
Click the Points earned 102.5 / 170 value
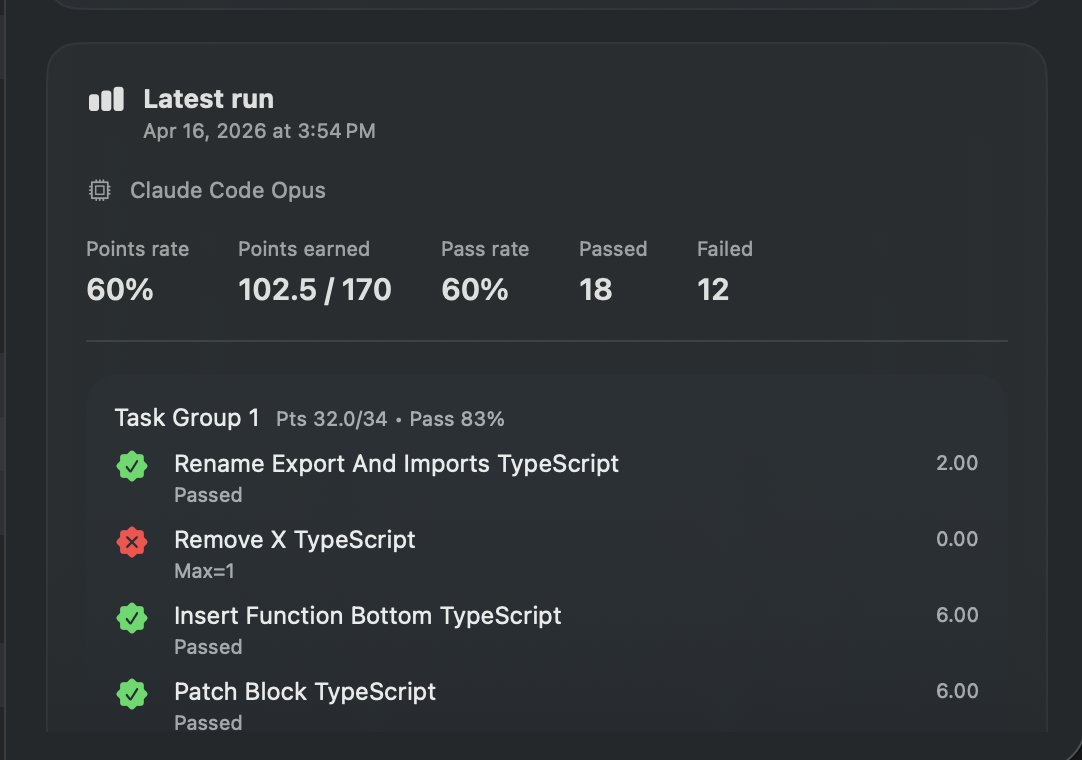[x=315, y=289]
